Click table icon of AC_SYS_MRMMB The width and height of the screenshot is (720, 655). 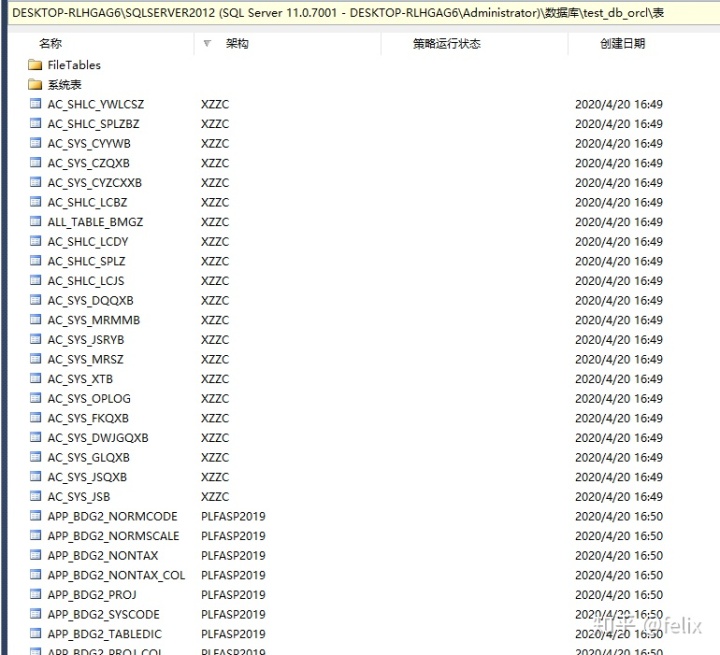pyautogui.click(x=35, y=320)
